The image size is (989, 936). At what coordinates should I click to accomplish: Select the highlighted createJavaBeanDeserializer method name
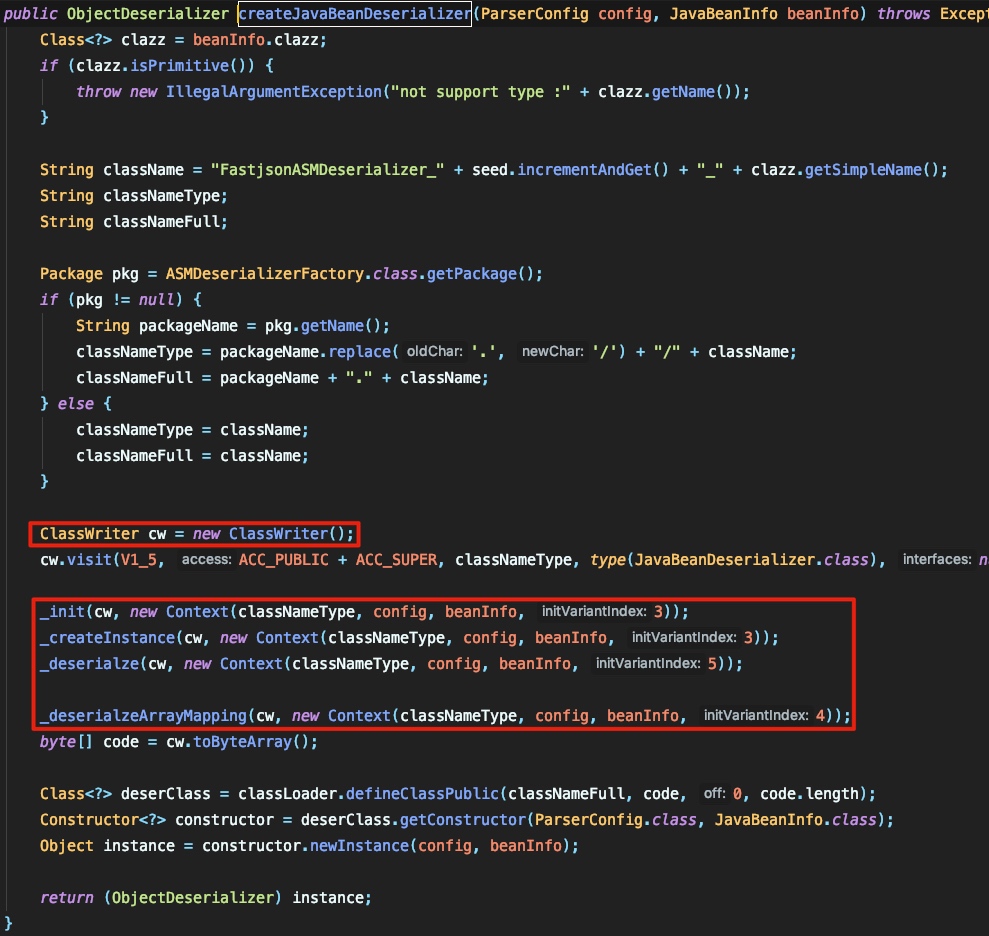pyautogui.click(x=355, y=14)
